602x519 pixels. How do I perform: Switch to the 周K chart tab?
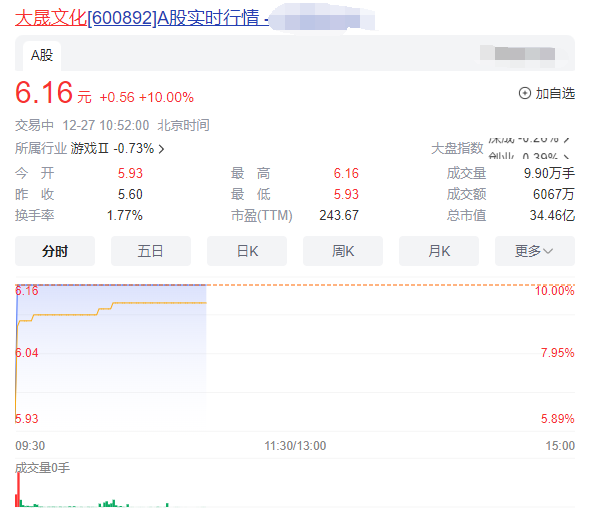[x=343, y=251]
